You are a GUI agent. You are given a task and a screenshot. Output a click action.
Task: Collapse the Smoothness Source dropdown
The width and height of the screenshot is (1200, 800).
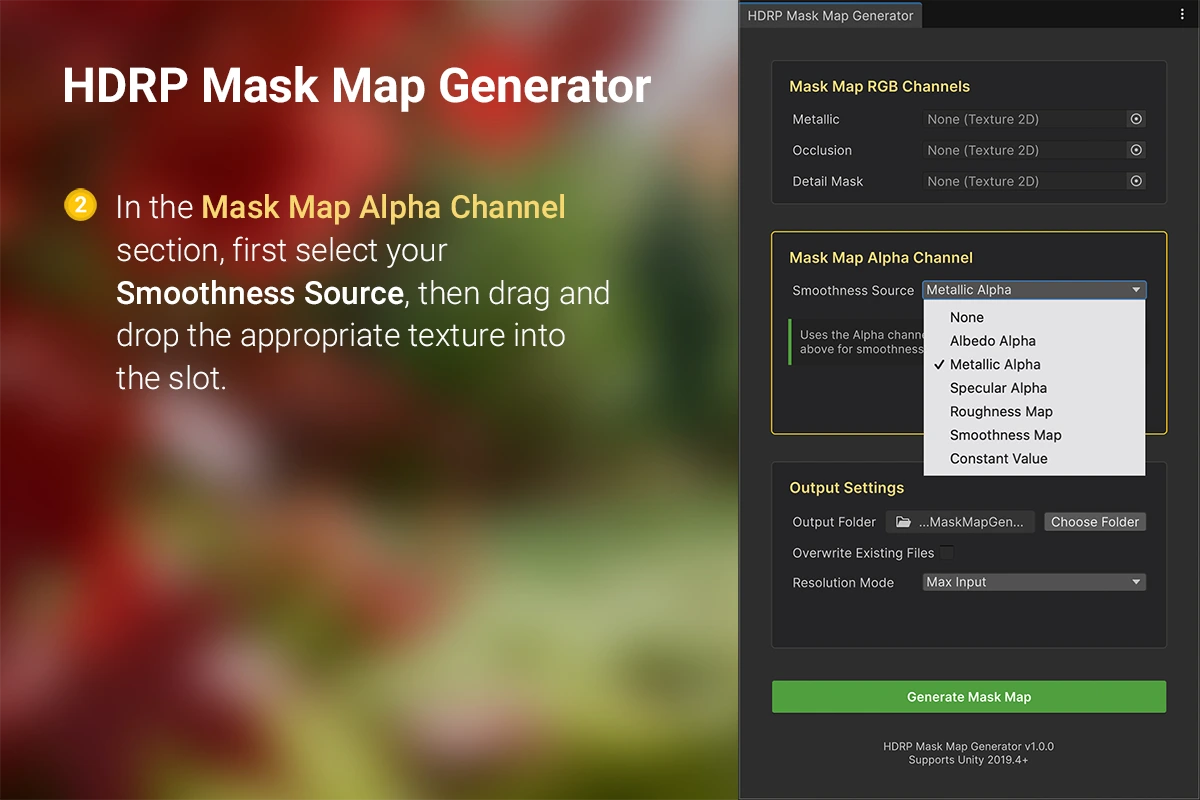point(1033,290)
